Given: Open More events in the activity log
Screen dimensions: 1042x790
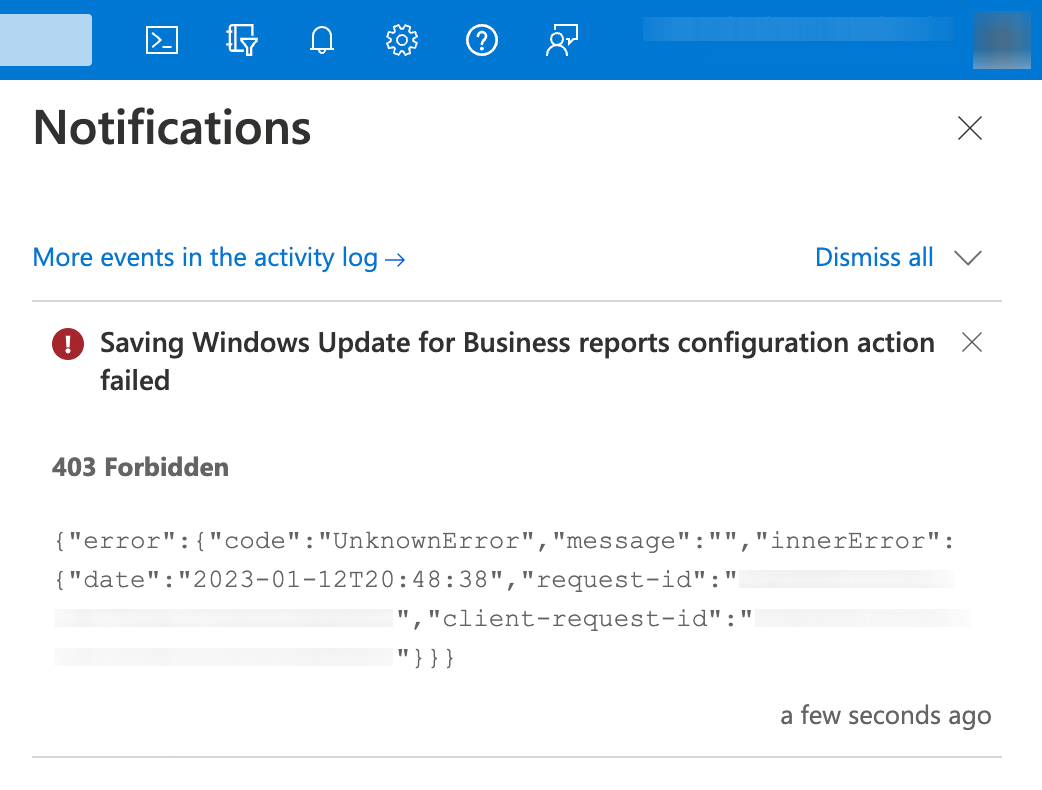Looking at the screenshot, I should tap(219, 258).
